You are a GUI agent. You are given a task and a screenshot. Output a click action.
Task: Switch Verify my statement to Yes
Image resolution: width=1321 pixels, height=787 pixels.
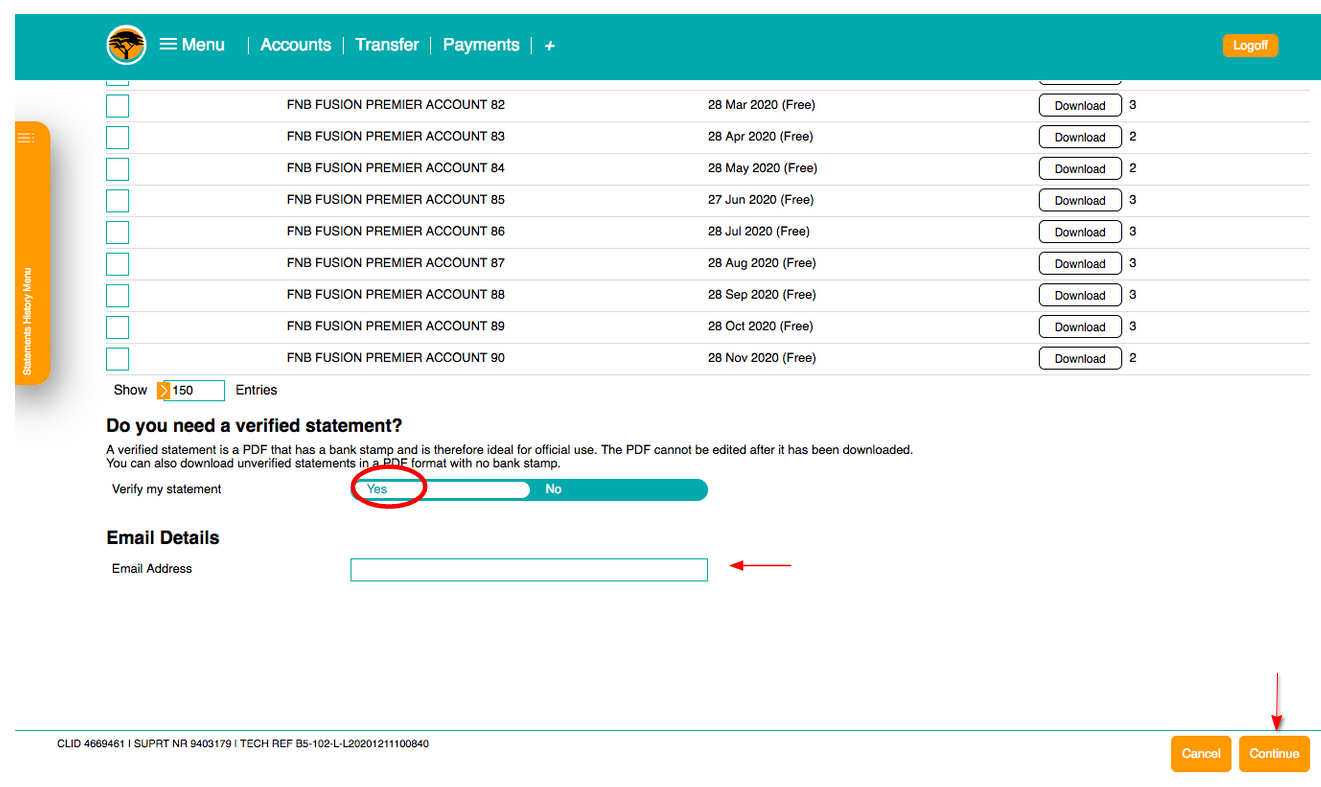pyautogui.click(x=377, y=489)
